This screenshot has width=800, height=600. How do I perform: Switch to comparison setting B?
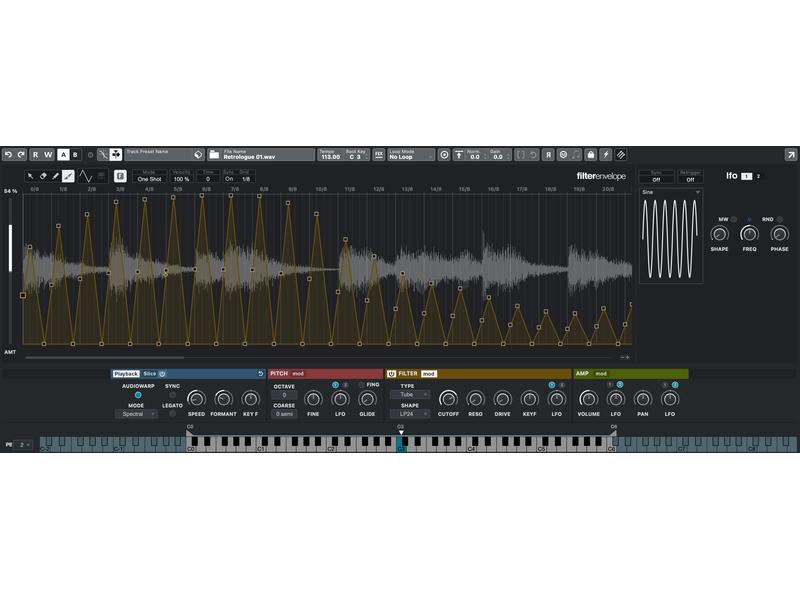tap(75, 155)
